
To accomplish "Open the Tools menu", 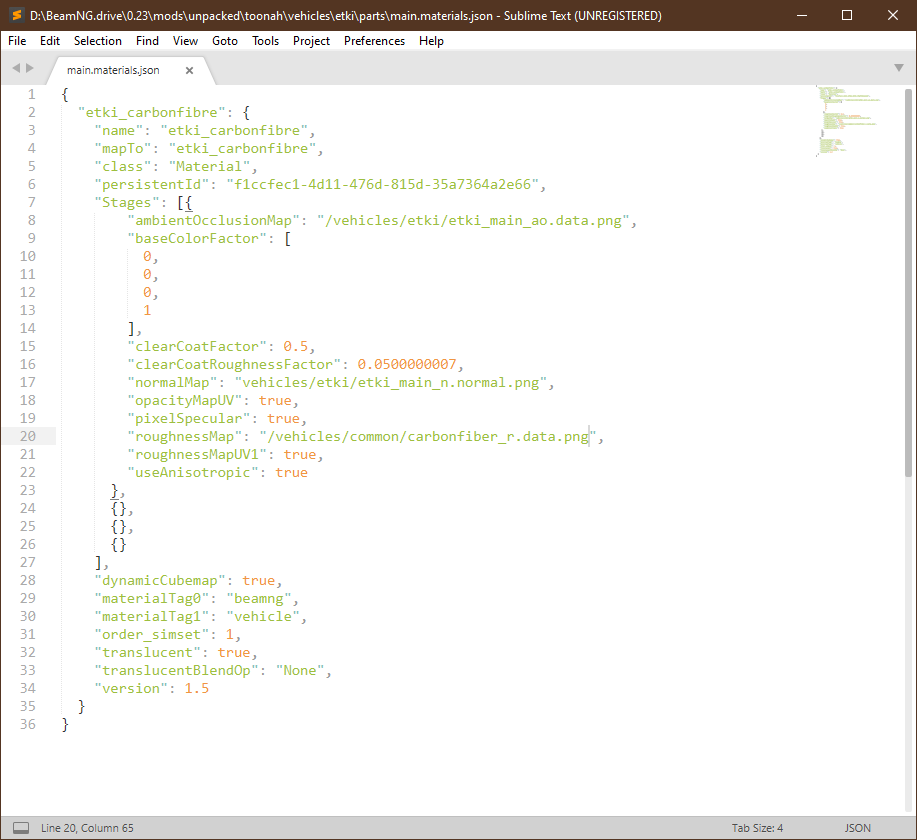I will [266, 41].
